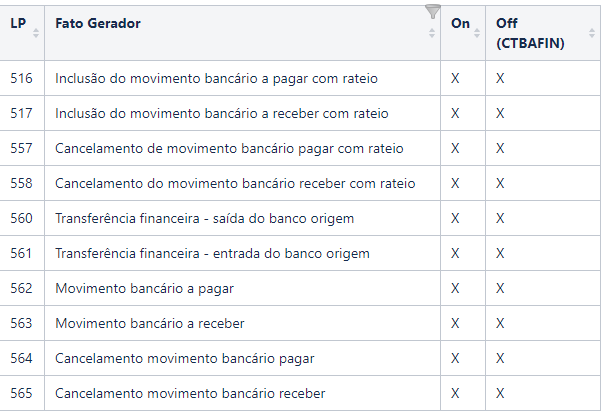This screenshot has height=417, width=601.
Task: Click the Off (CTBAFIN) header label
Action: point(530,33)
